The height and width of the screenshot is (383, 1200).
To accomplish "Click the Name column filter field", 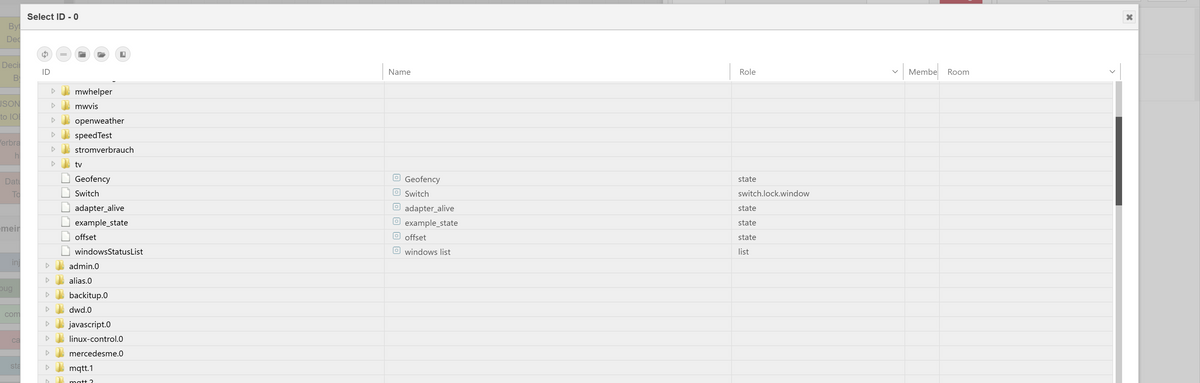I will click(x=556, y=72).
